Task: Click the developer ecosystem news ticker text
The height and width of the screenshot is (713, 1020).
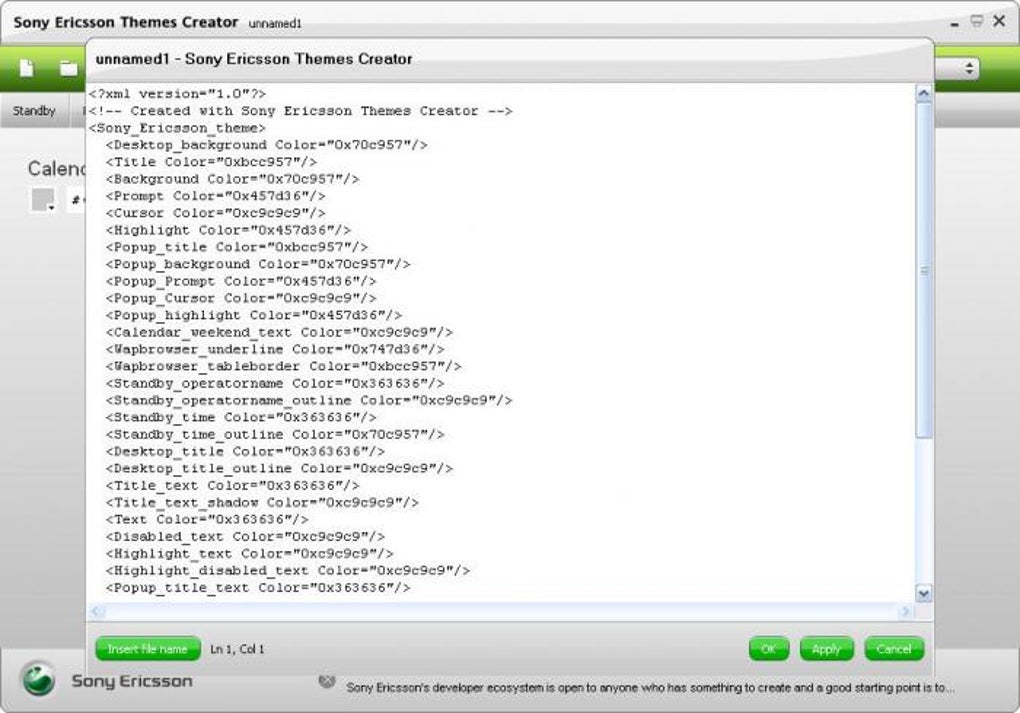Action: (651, 687)
